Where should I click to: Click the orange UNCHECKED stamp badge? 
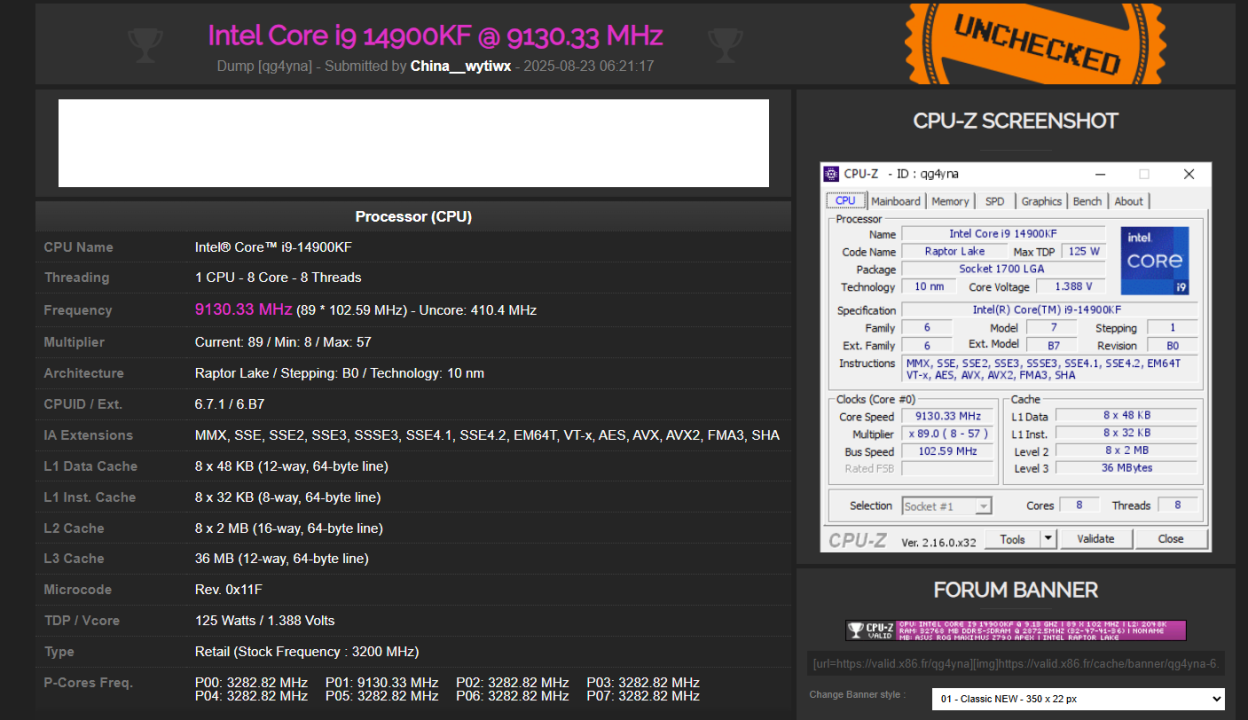(x=1034, y=44)
